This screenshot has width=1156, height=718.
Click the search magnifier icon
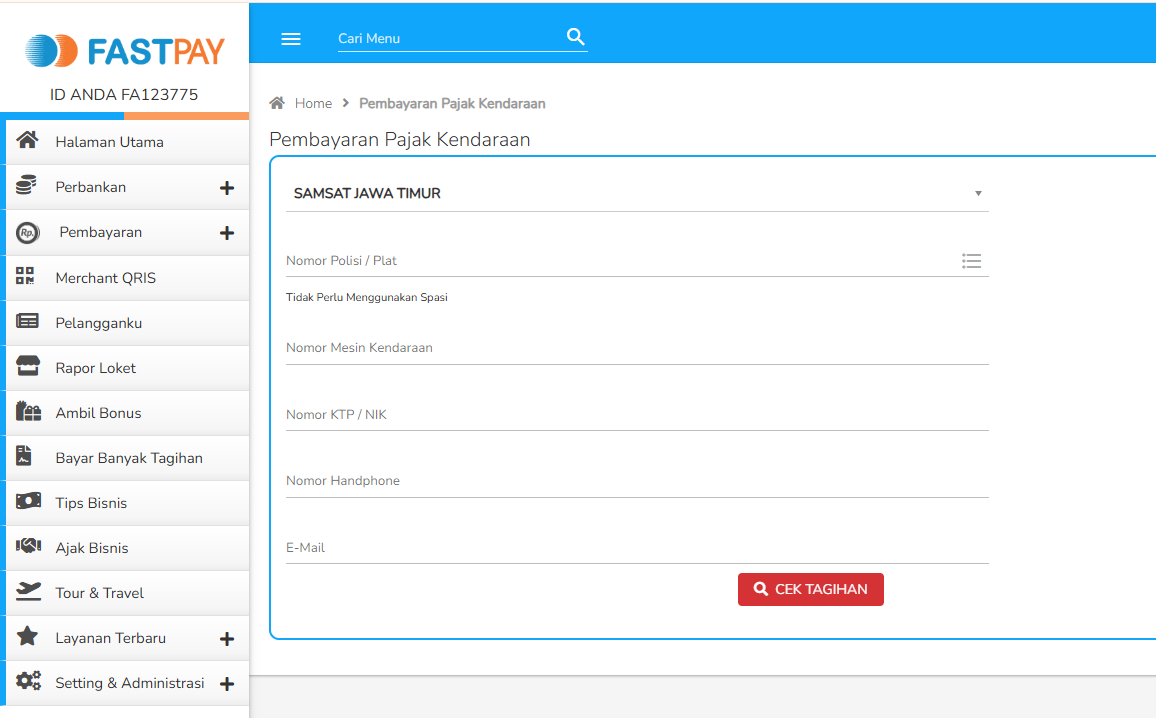point(575,36)
